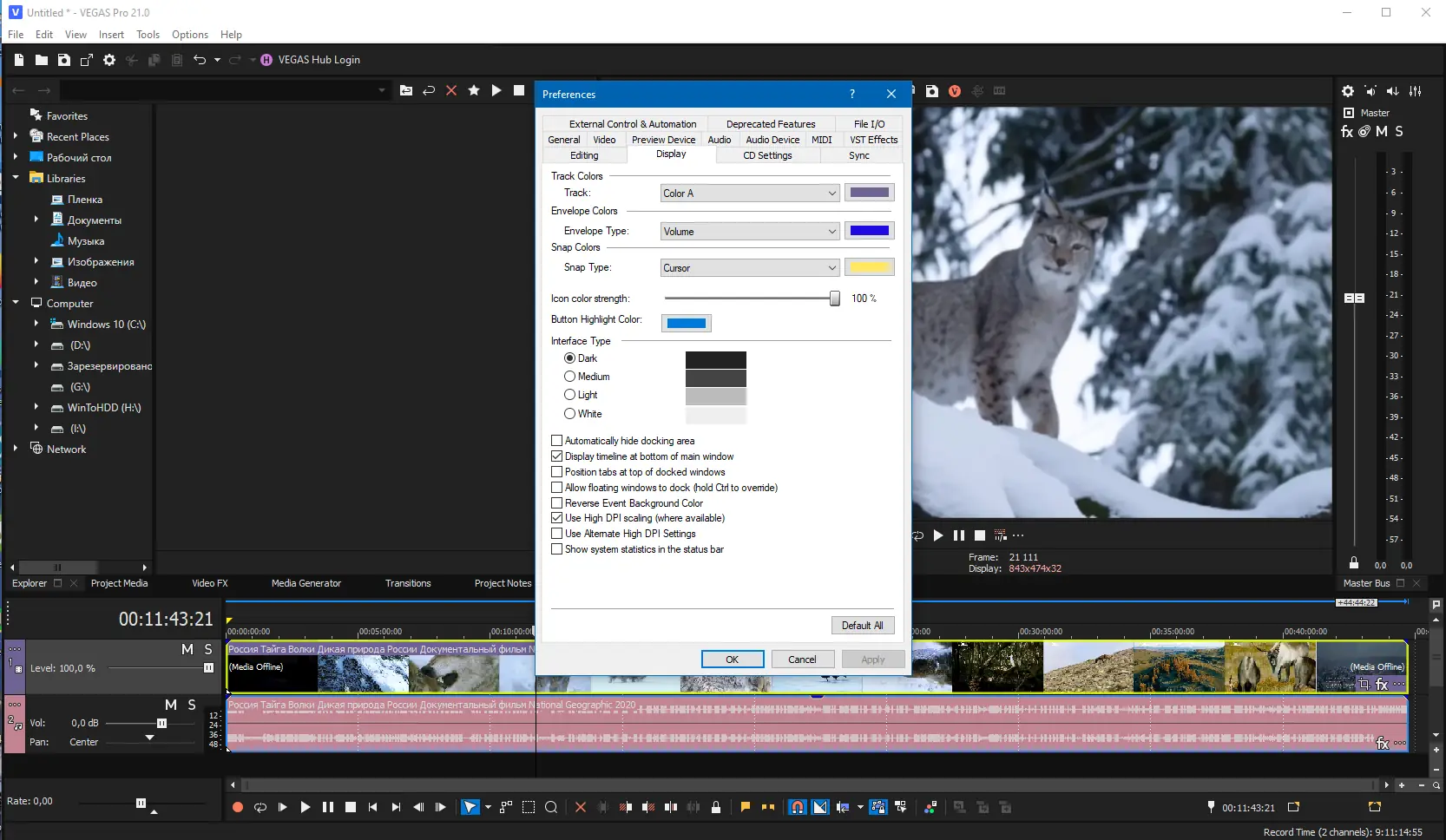Collapse the Computer tree node
The width and height of the screenshot is (1446, 840).
click(x=16, y=303)
